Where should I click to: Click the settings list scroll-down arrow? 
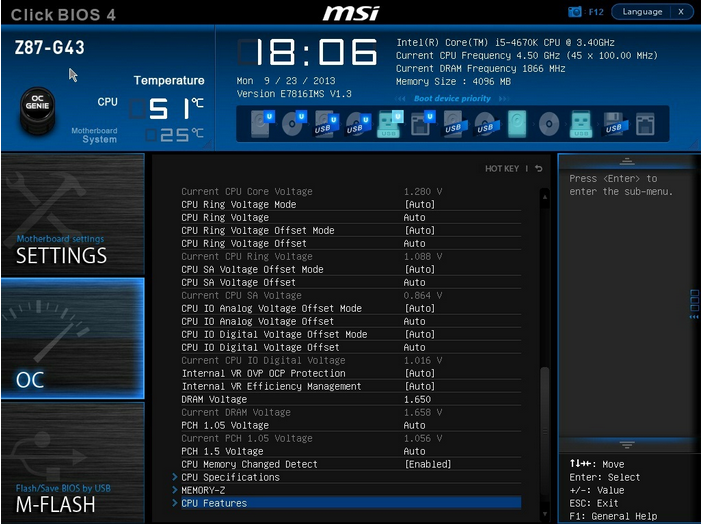coord(545,514)
